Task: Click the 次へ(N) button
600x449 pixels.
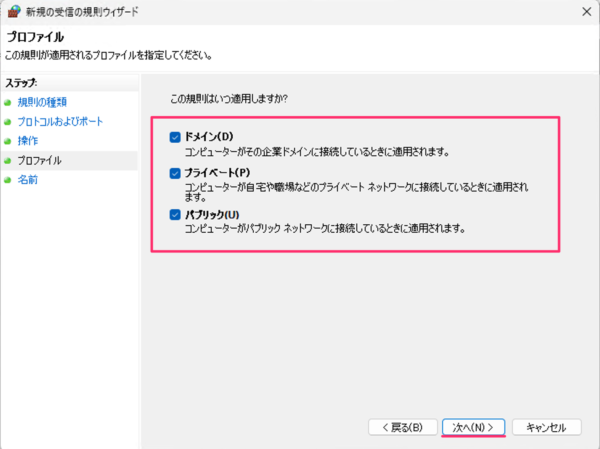Action: (x=473, y=427)
